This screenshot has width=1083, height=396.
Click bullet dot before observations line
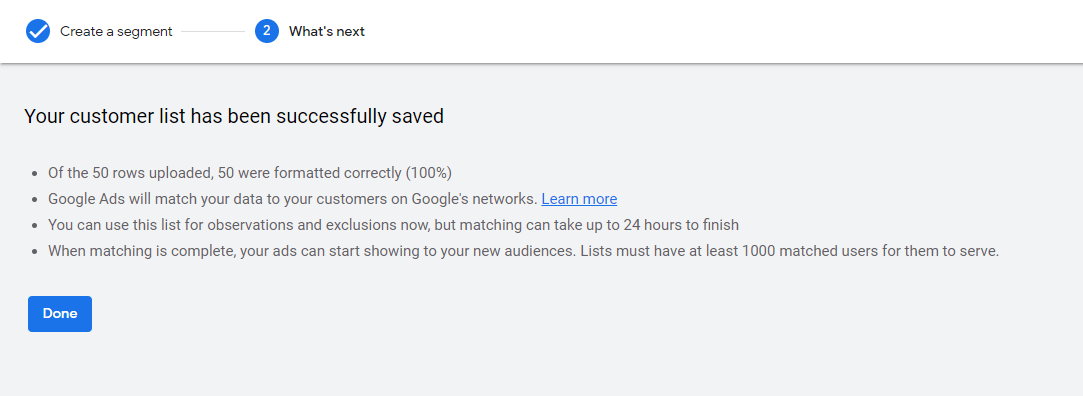(x=35, y=226)
